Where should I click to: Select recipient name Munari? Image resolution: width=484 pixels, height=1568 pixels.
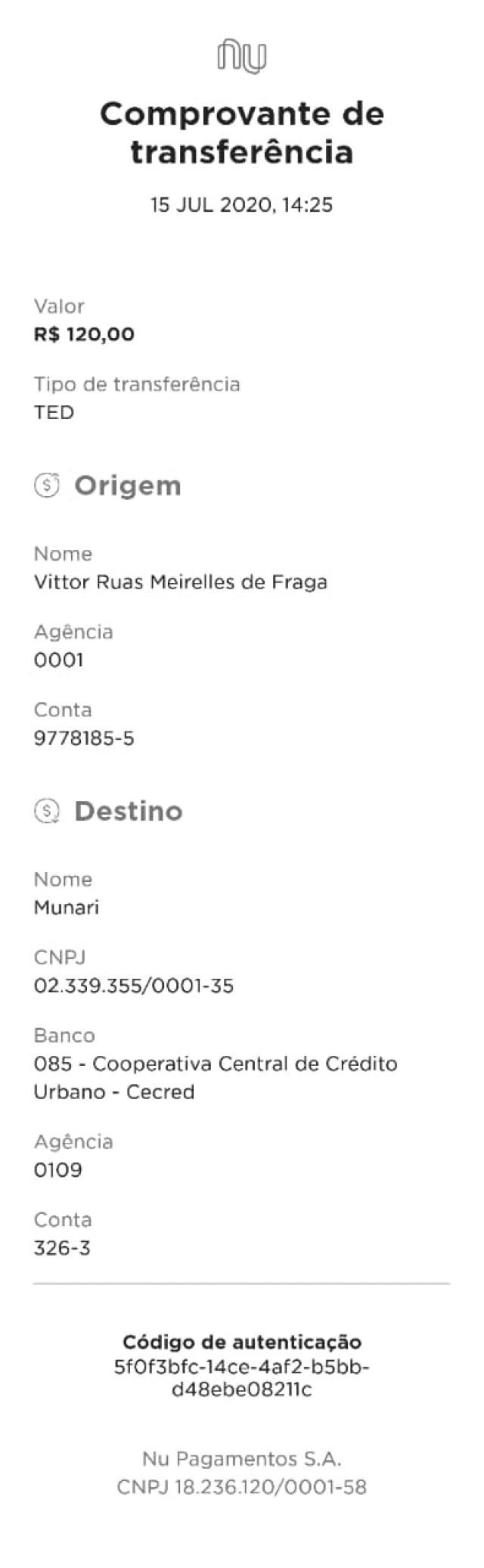67,908
